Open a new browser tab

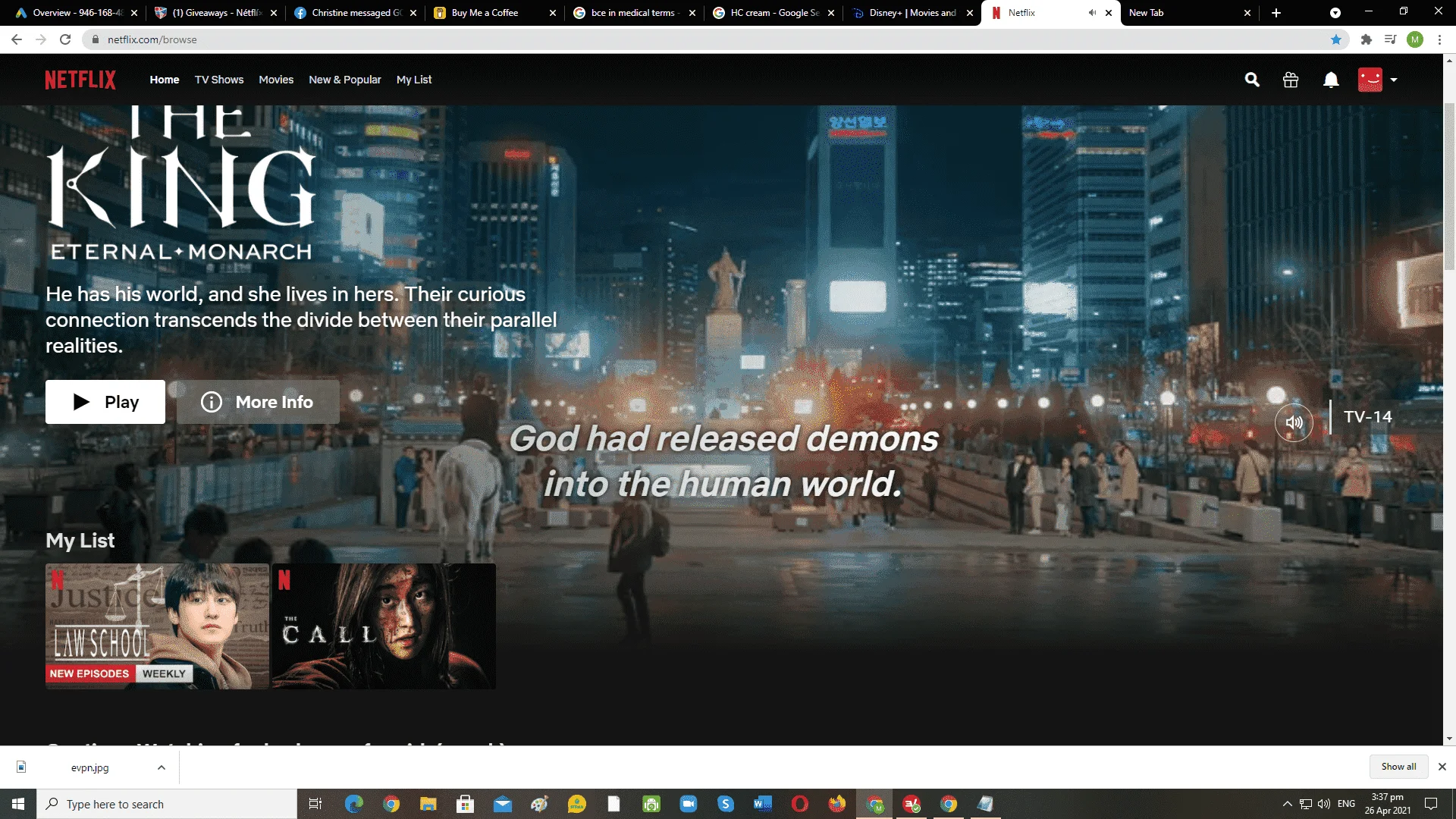click(x=1276, y=13)
